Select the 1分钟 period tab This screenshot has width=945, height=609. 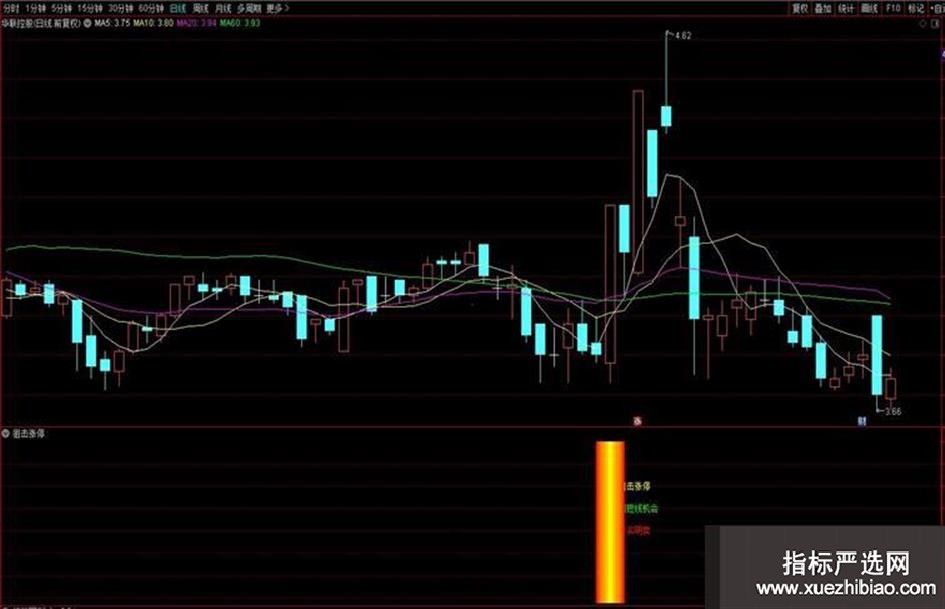click(36, 8)
